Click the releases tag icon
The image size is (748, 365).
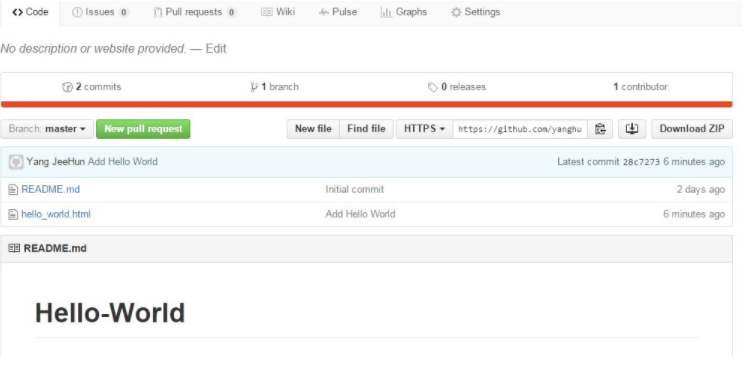(433, 87)
